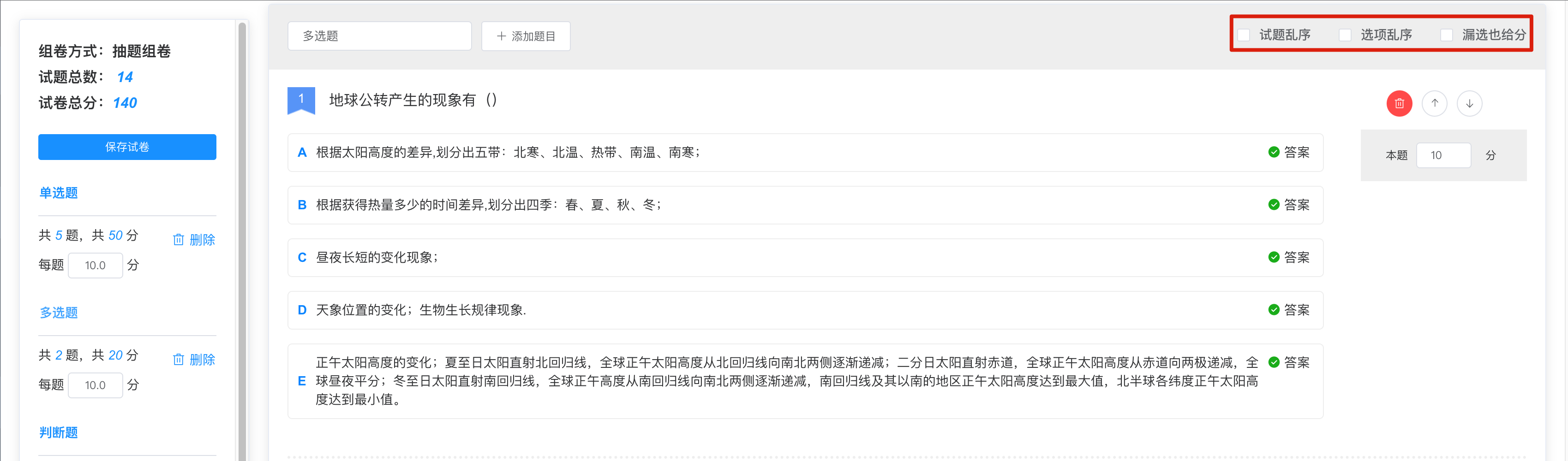Move question 1 up with arrow icon

click(x=1434, y=103)
